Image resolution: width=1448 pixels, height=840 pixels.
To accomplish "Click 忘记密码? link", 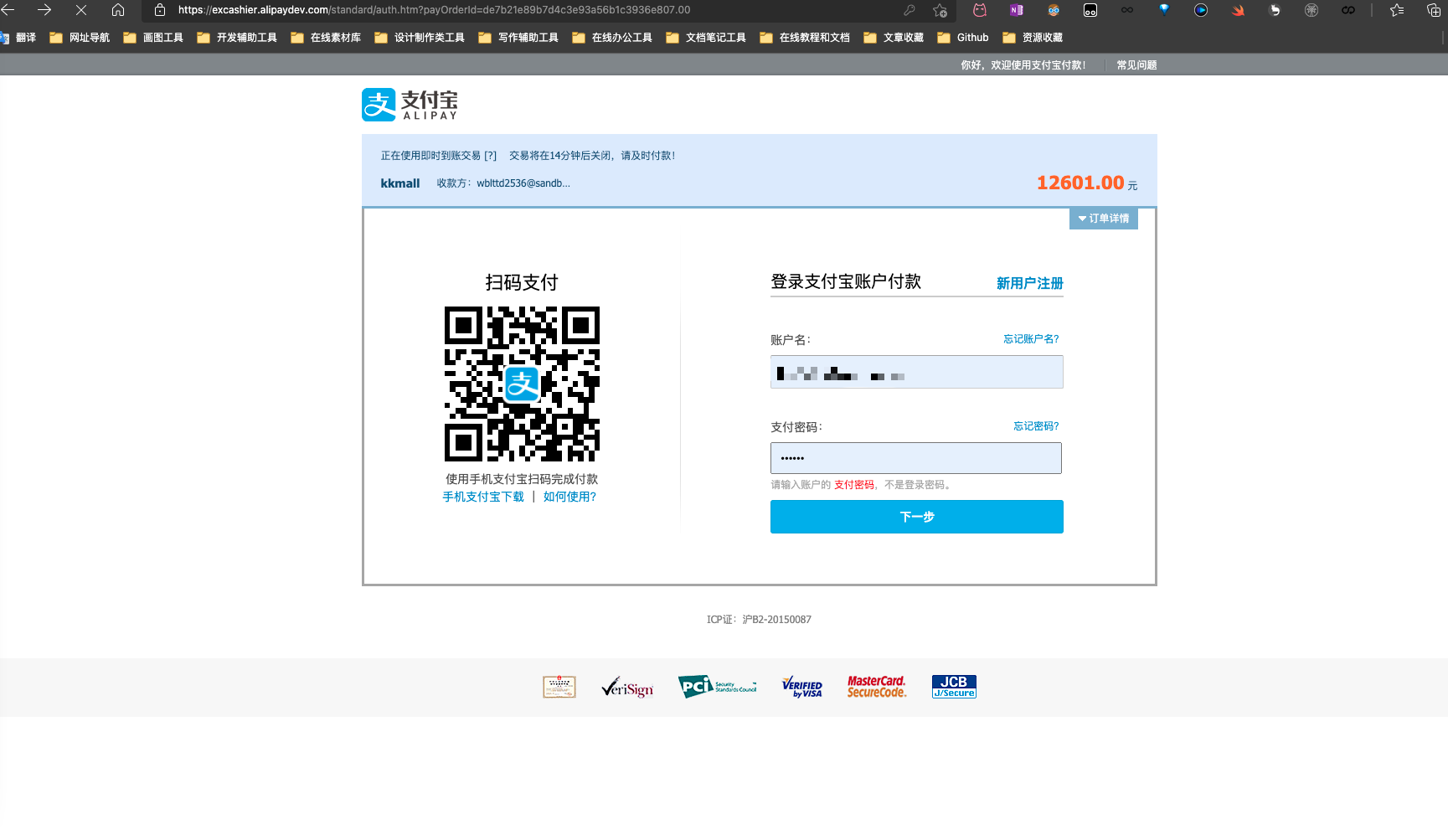I will coord(1036,426).
